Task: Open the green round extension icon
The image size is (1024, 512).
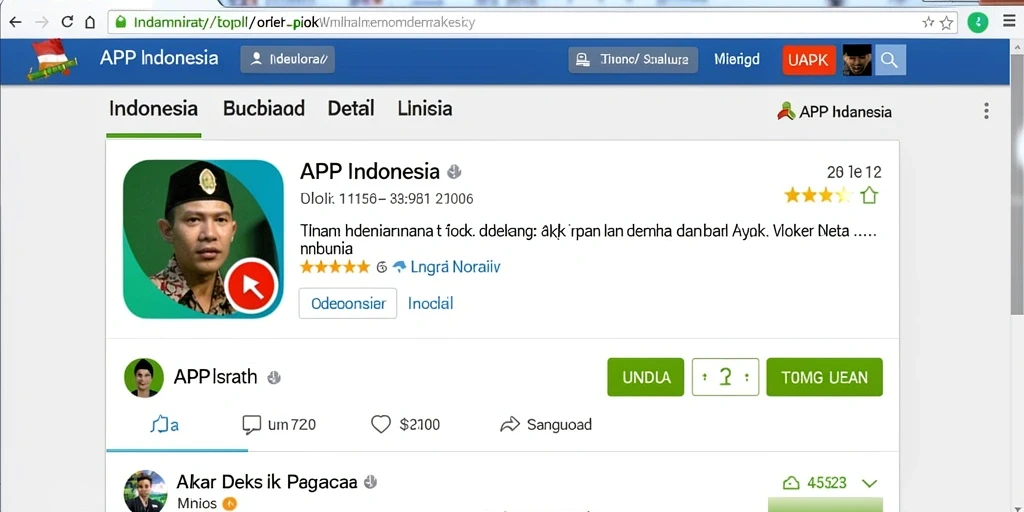Action: pyautogui.click(x=978, y=22)
